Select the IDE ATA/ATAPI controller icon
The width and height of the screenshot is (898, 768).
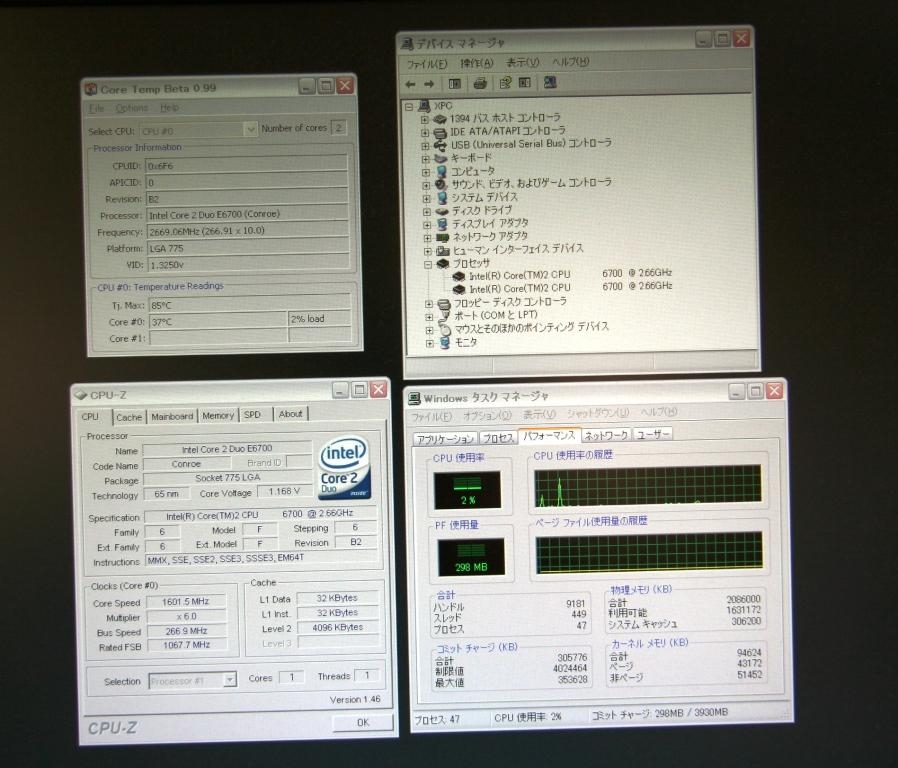[440, 132]
